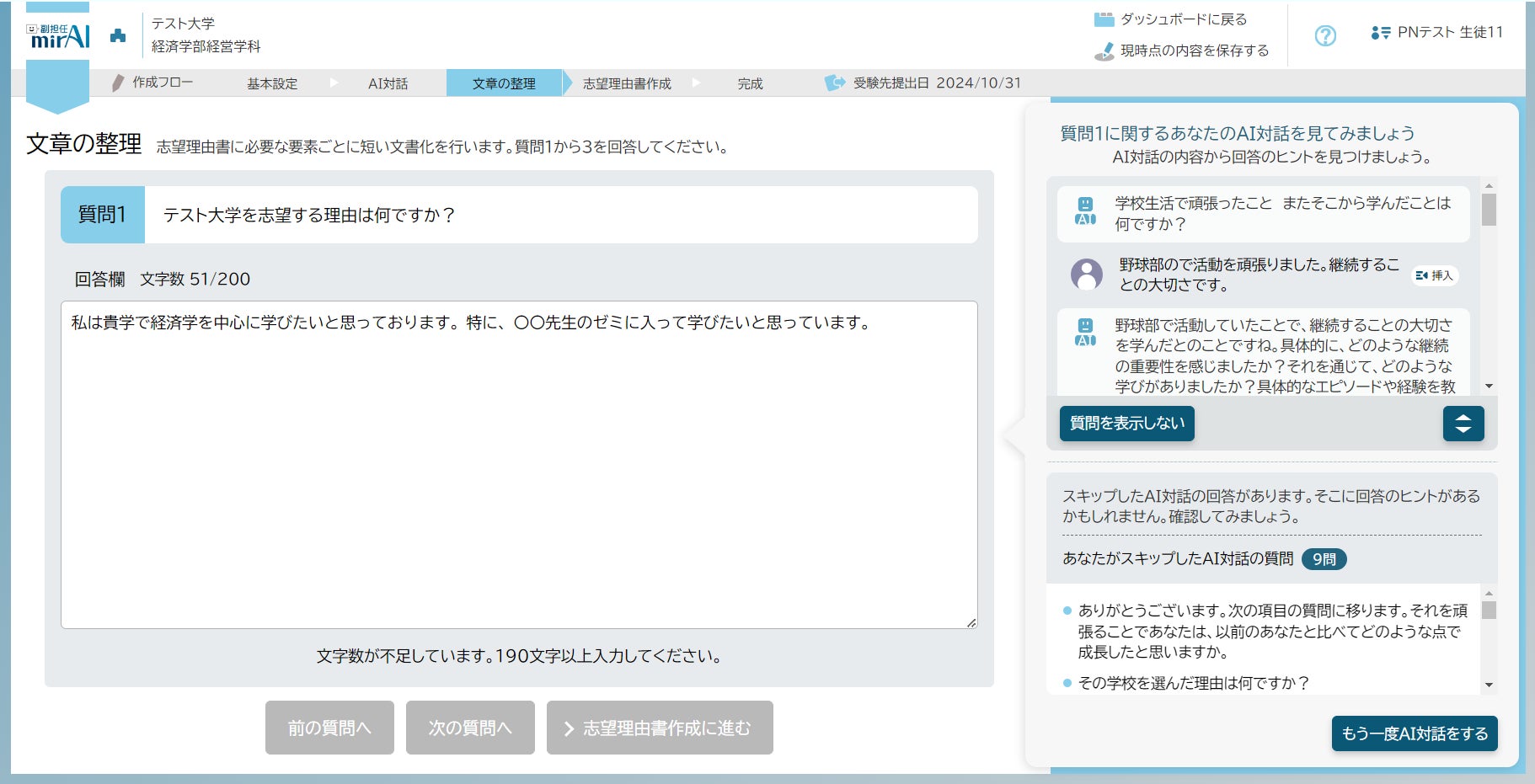
Task: Click the 文字数 51/200 character counter
Action: (195, 280)
